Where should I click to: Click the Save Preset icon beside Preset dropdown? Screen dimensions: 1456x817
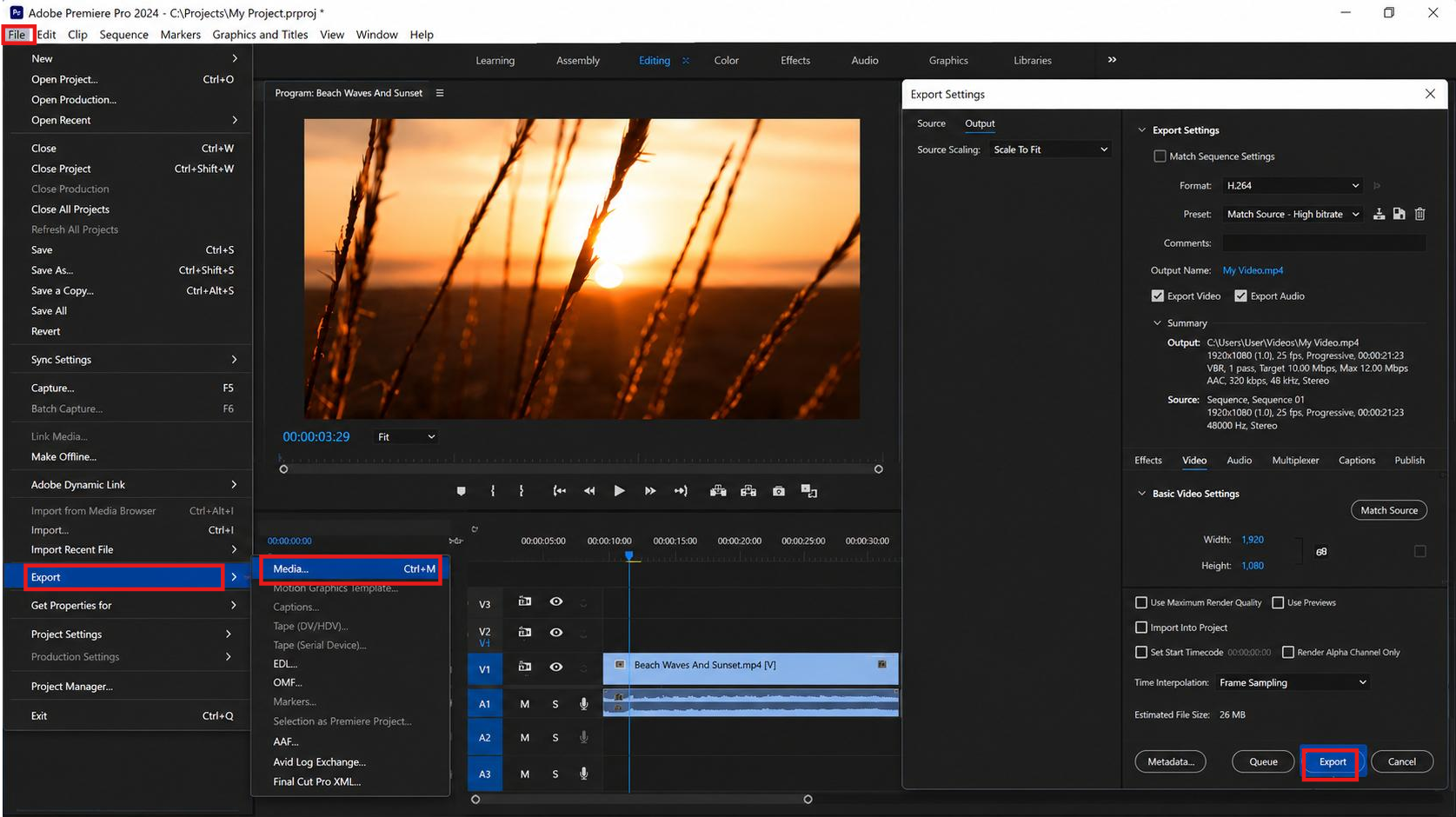pos(1379,214)
